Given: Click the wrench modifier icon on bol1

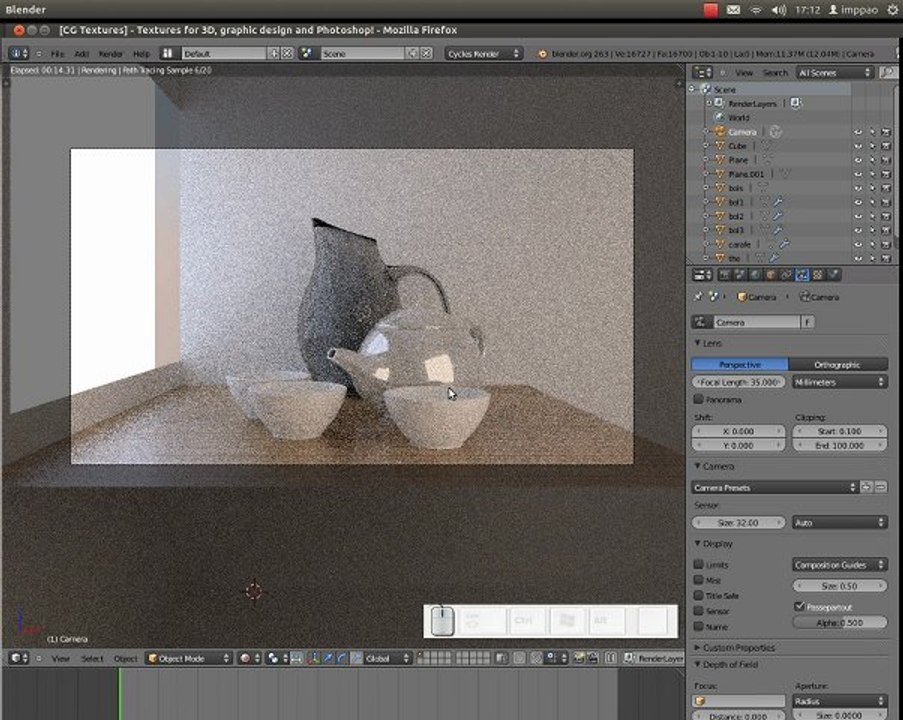Looking at the screenshot, I should pos(777,202).
